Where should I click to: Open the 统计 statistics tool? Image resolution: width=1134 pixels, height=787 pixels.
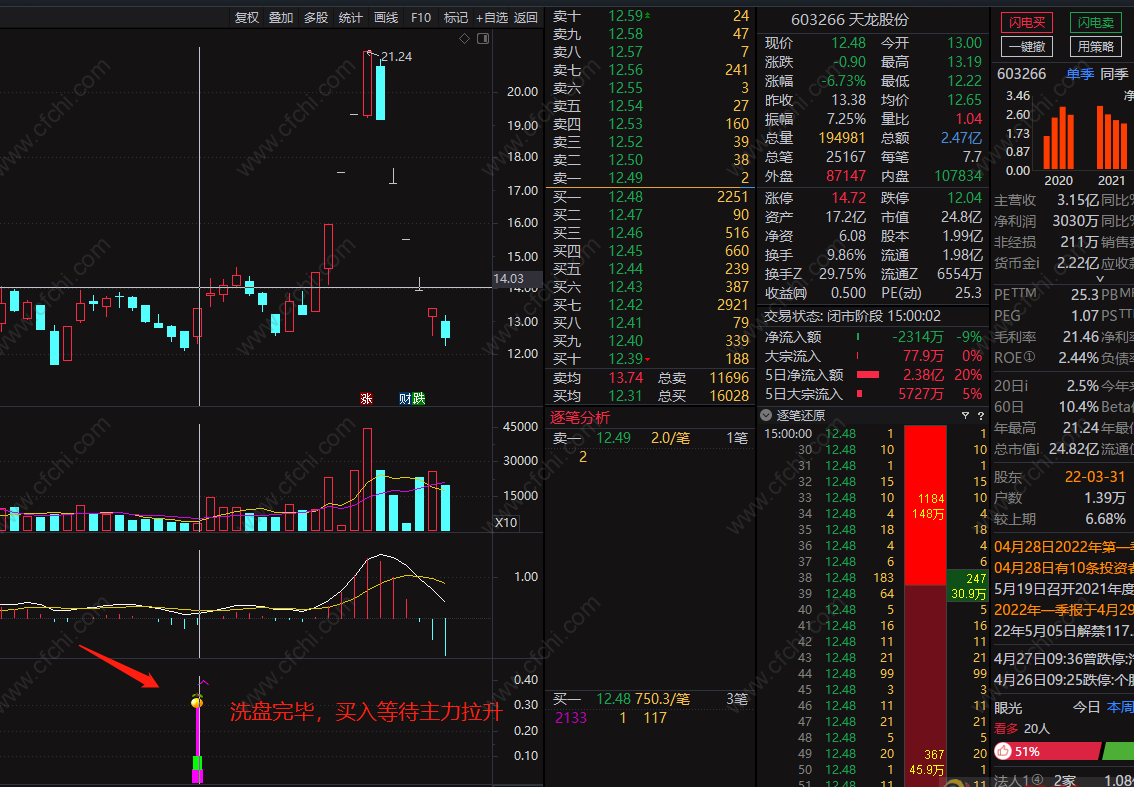point(350,17)
